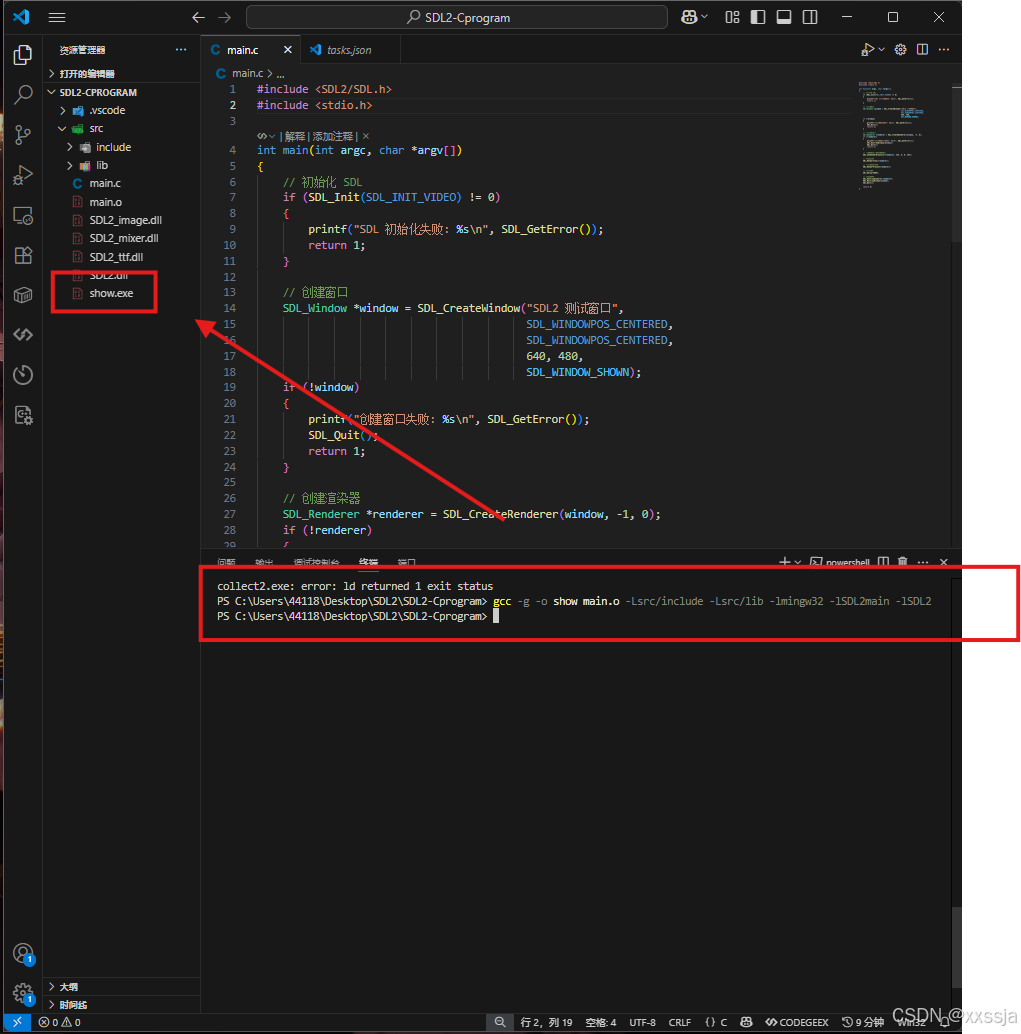Switch to the tasks.json tab

tap(350, 47)
